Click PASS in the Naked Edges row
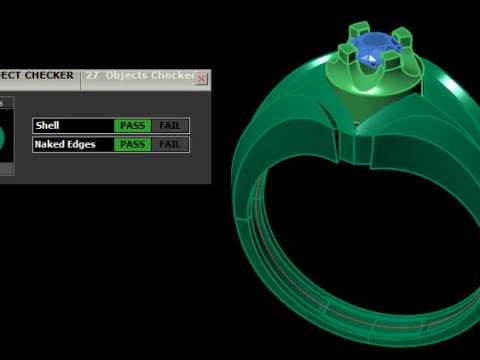Viewport: 480px width, 360px height. coord(132,144)
